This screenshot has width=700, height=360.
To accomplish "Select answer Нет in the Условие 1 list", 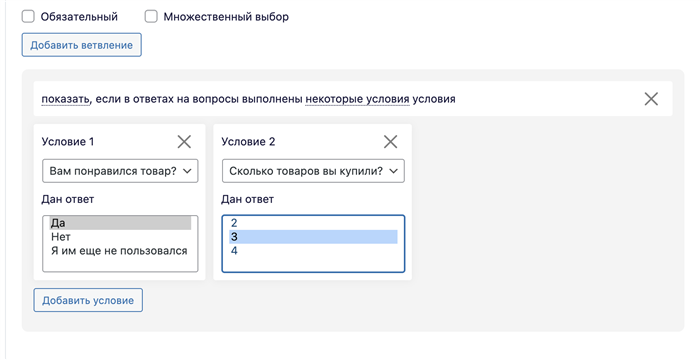I will click(120, 237).
